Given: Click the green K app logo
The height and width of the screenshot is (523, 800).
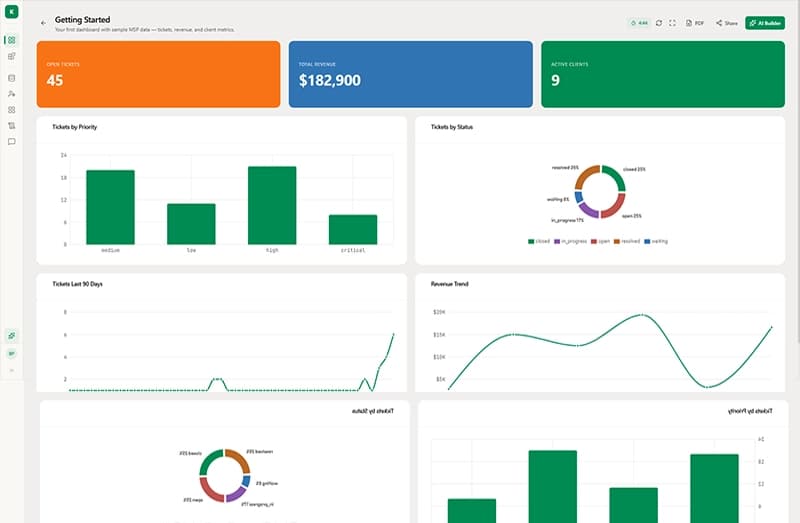Looking at the screenshot, I should 11,11.
